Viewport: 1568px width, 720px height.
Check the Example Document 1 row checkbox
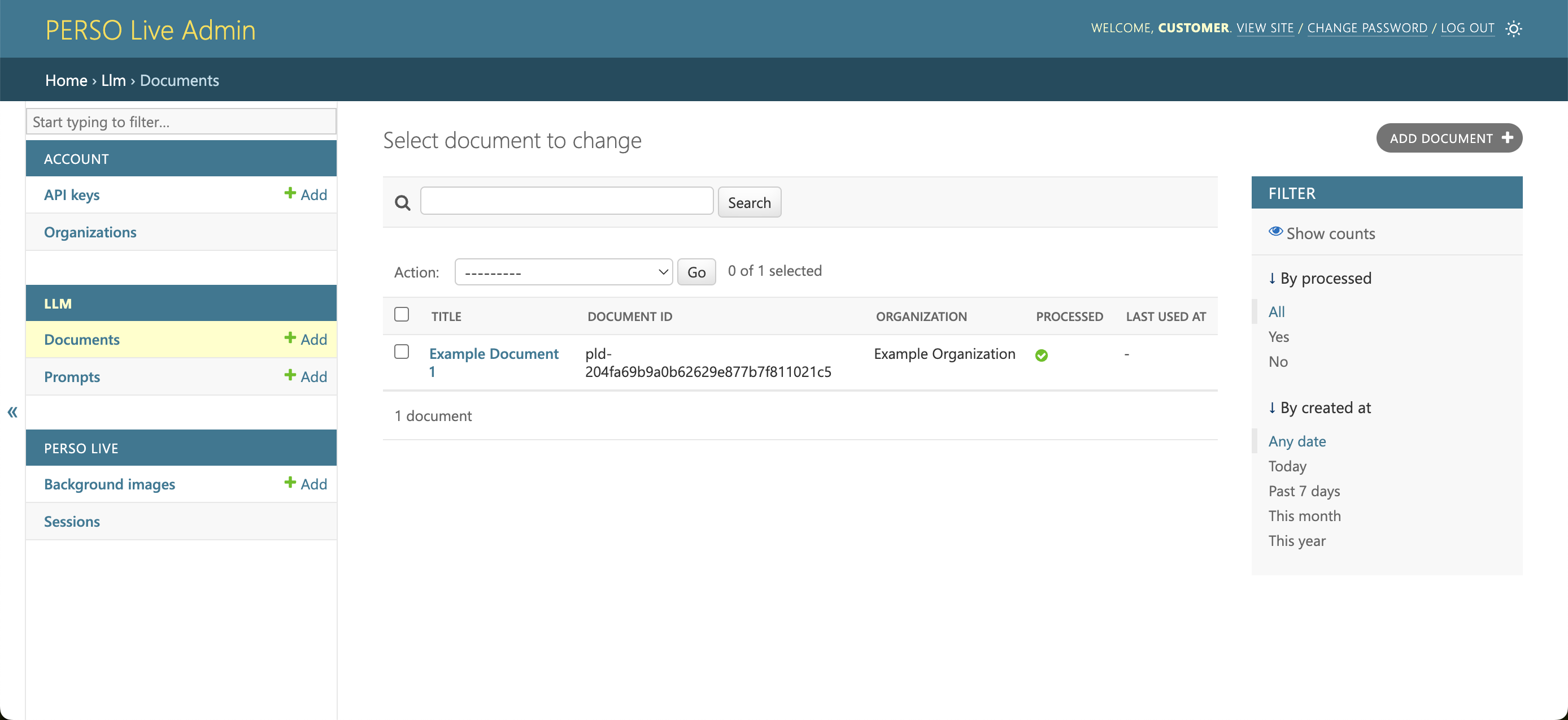[401, 352]
